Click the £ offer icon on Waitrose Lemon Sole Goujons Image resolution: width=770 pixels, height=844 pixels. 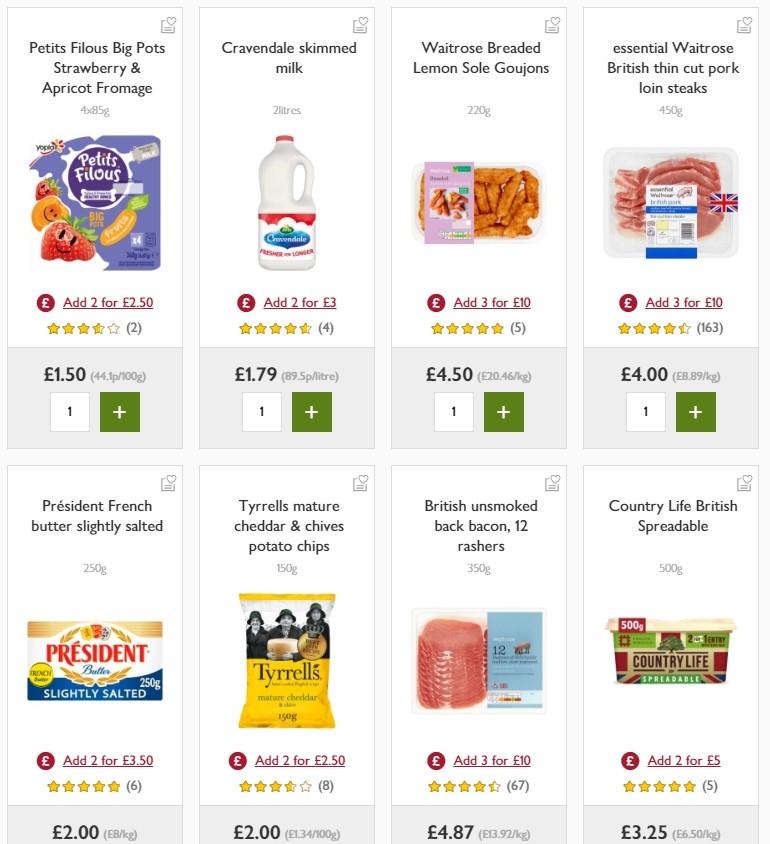(436, 302)
